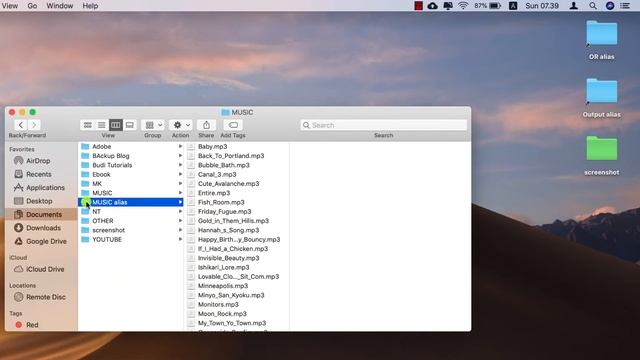640x360 pixels.
Task: Select Documents in the sidebar
Action: click(40, 214)
